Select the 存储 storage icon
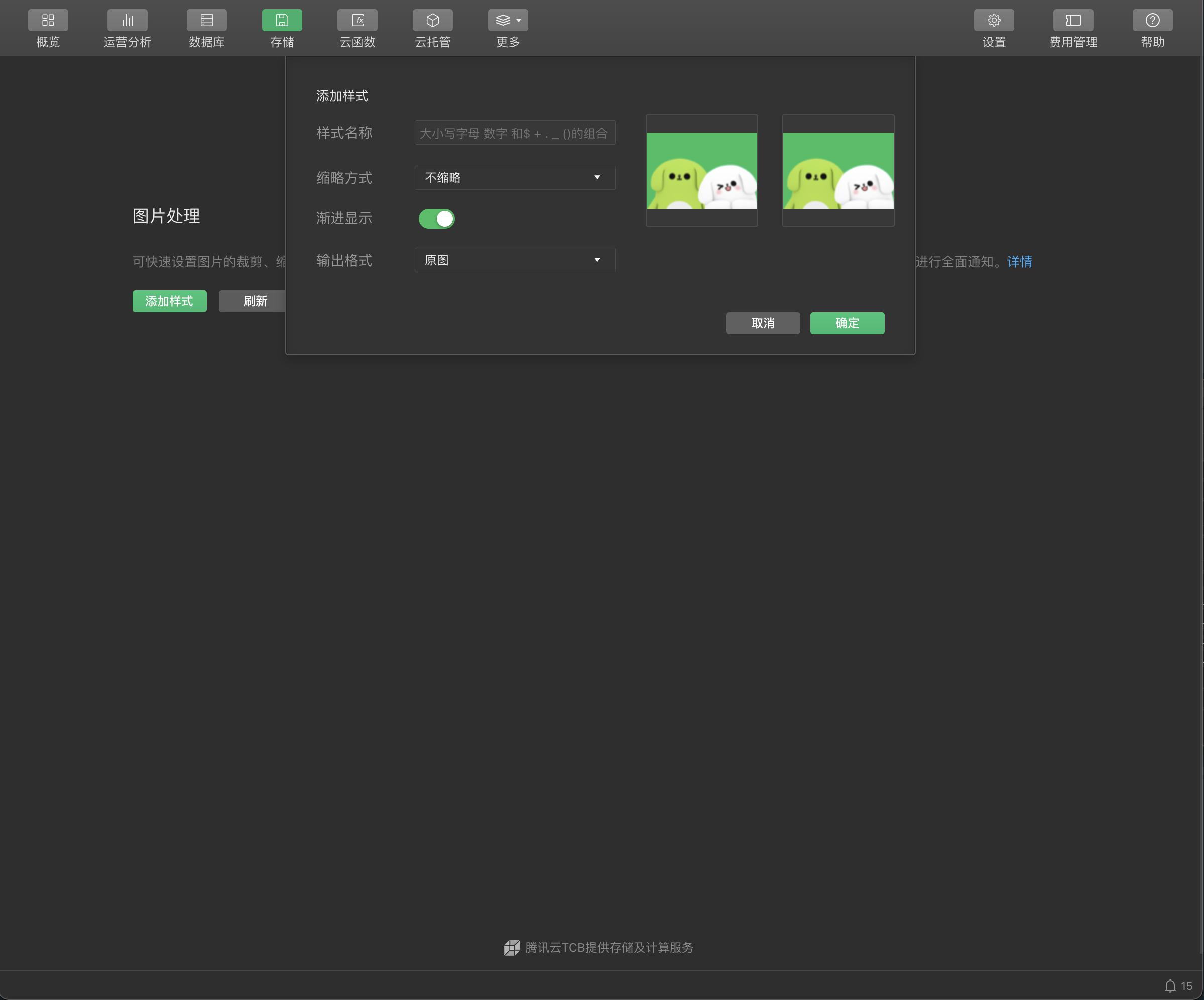The image size is (1204, 1000). pyautogui.click(x=282, y=21)
